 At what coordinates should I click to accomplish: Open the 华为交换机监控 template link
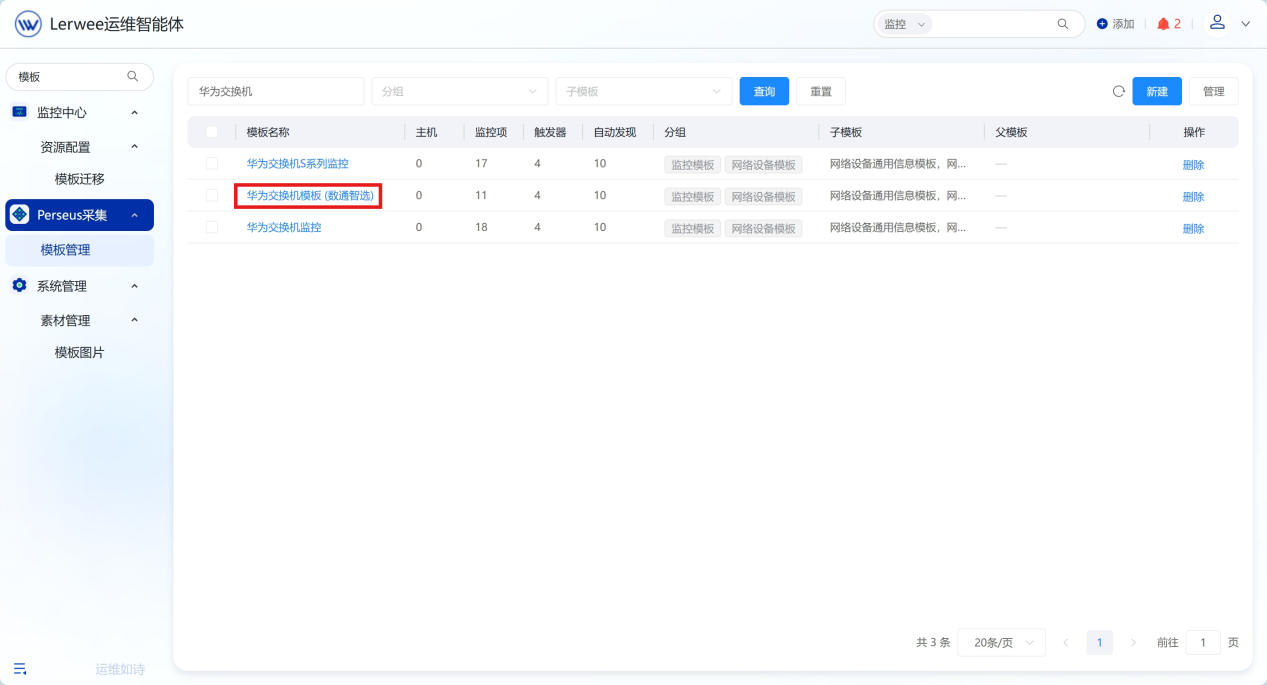(x=284, y=228)
